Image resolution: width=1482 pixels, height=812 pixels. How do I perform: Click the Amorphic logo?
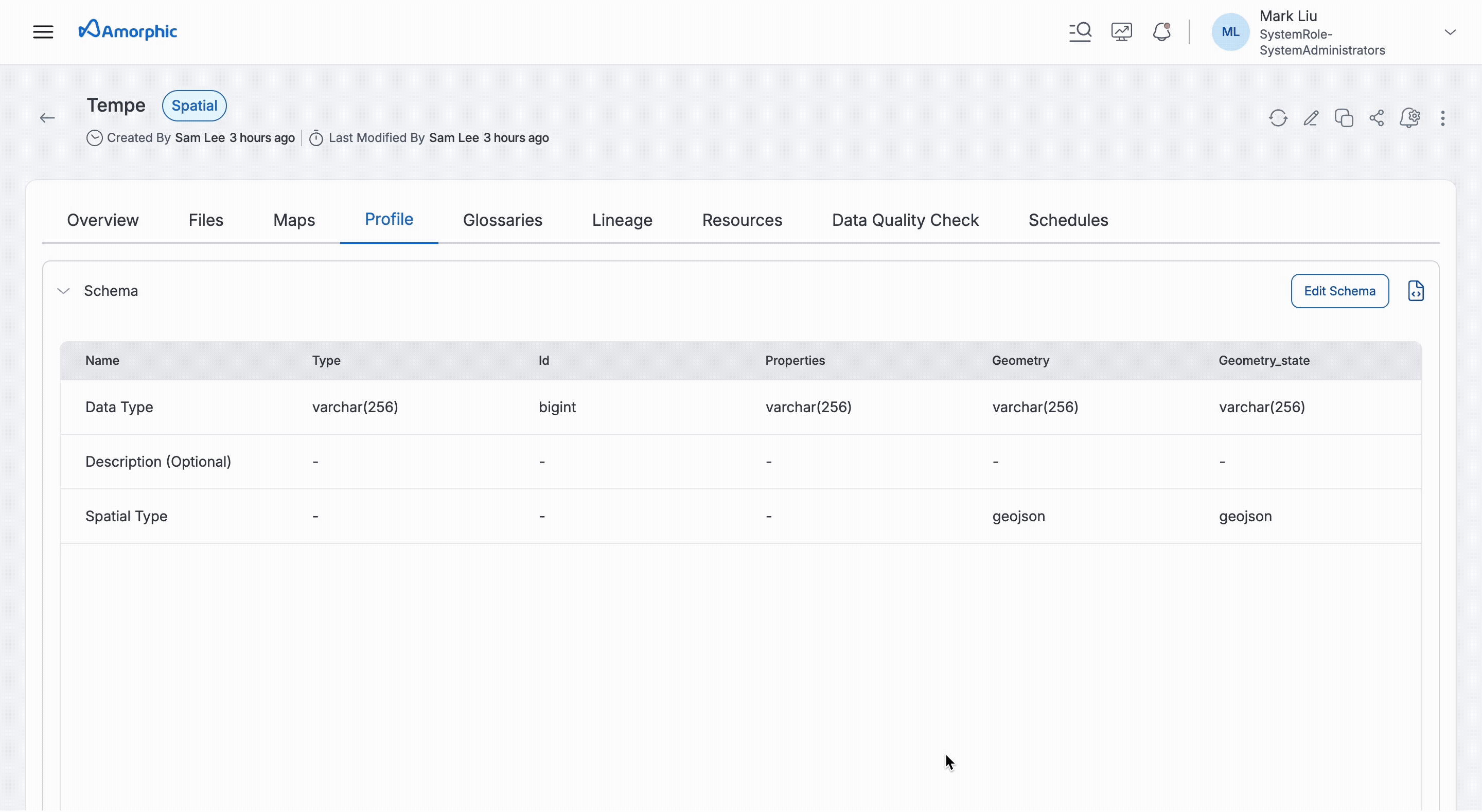[x=128, y=30]
